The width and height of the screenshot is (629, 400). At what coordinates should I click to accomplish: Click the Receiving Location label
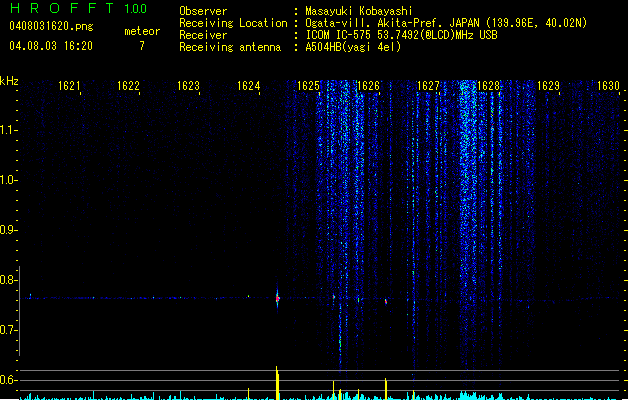(x=233, y=23)
